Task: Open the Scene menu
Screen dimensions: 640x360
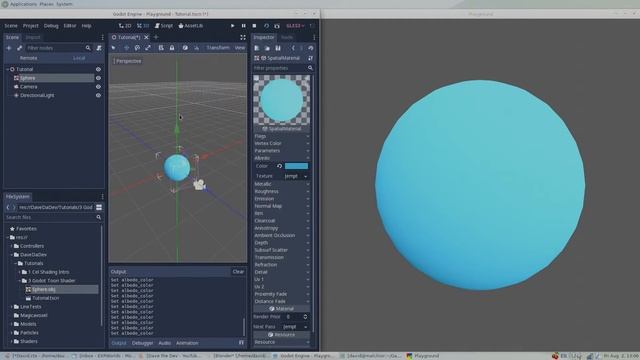Action: pos(11,26)
